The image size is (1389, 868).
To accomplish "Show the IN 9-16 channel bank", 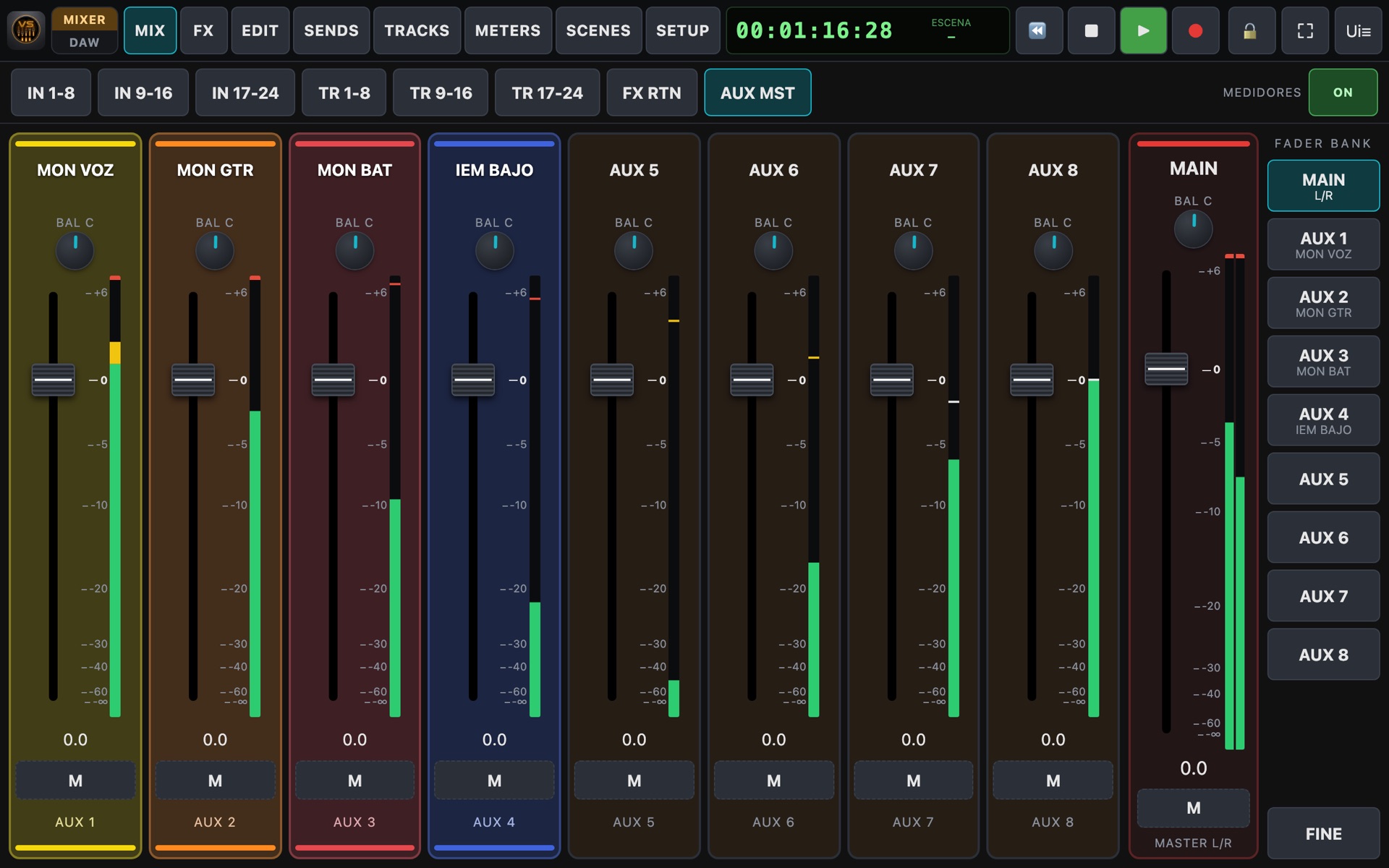I will click(143, 93).
